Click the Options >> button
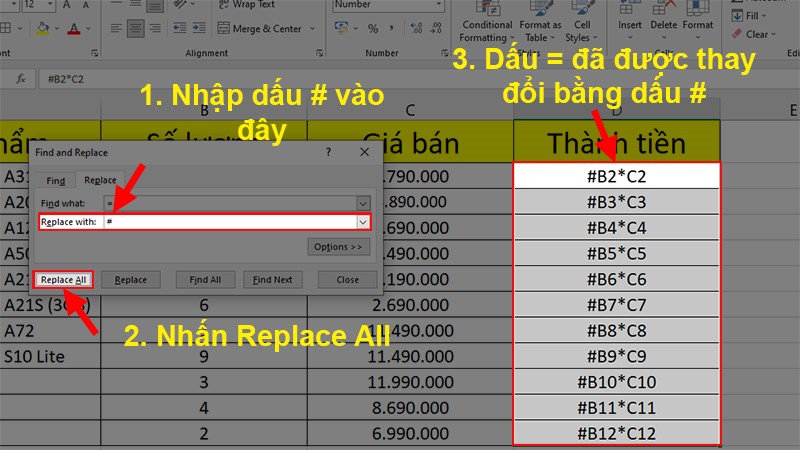Screen dimensions: 800x450 coord(338,247)
